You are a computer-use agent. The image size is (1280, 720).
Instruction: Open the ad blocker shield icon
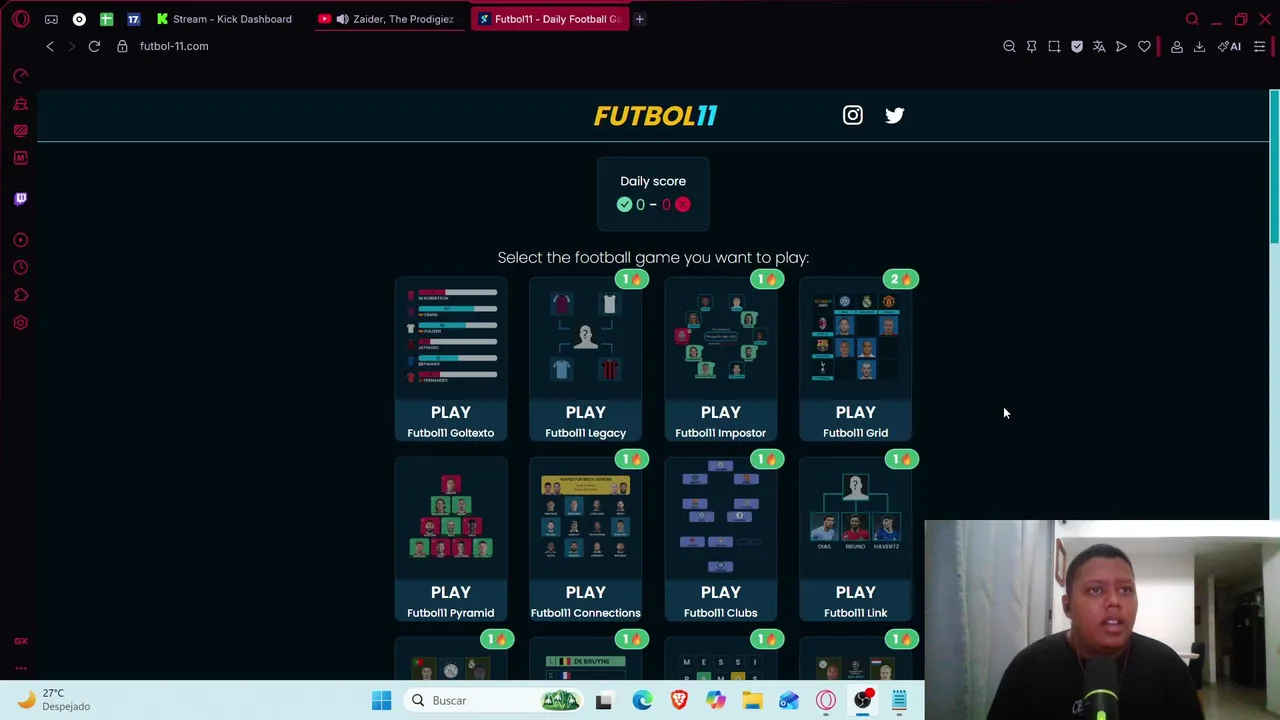pyautogui.click(x=1077, y=46)
